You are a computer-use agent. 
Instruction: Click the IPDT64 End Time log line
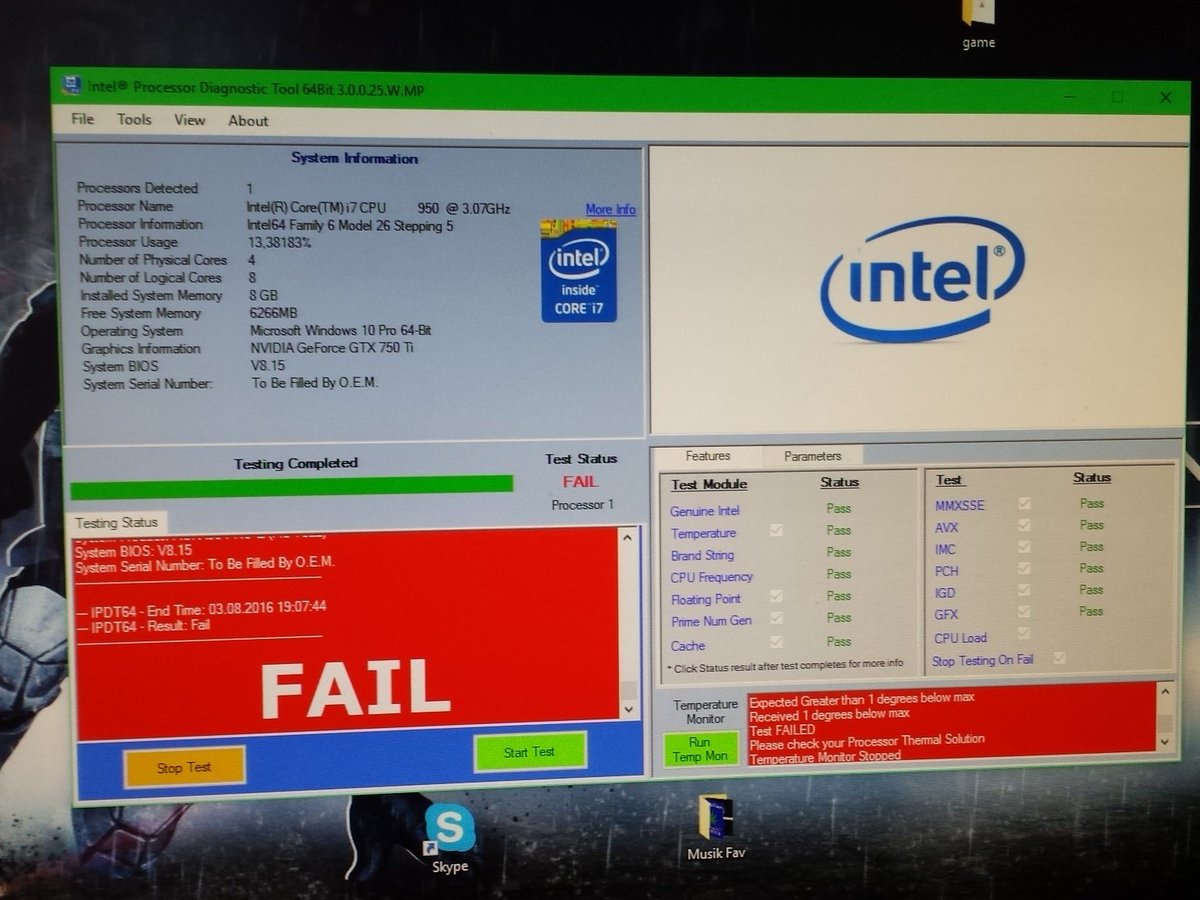click(201, 607)
